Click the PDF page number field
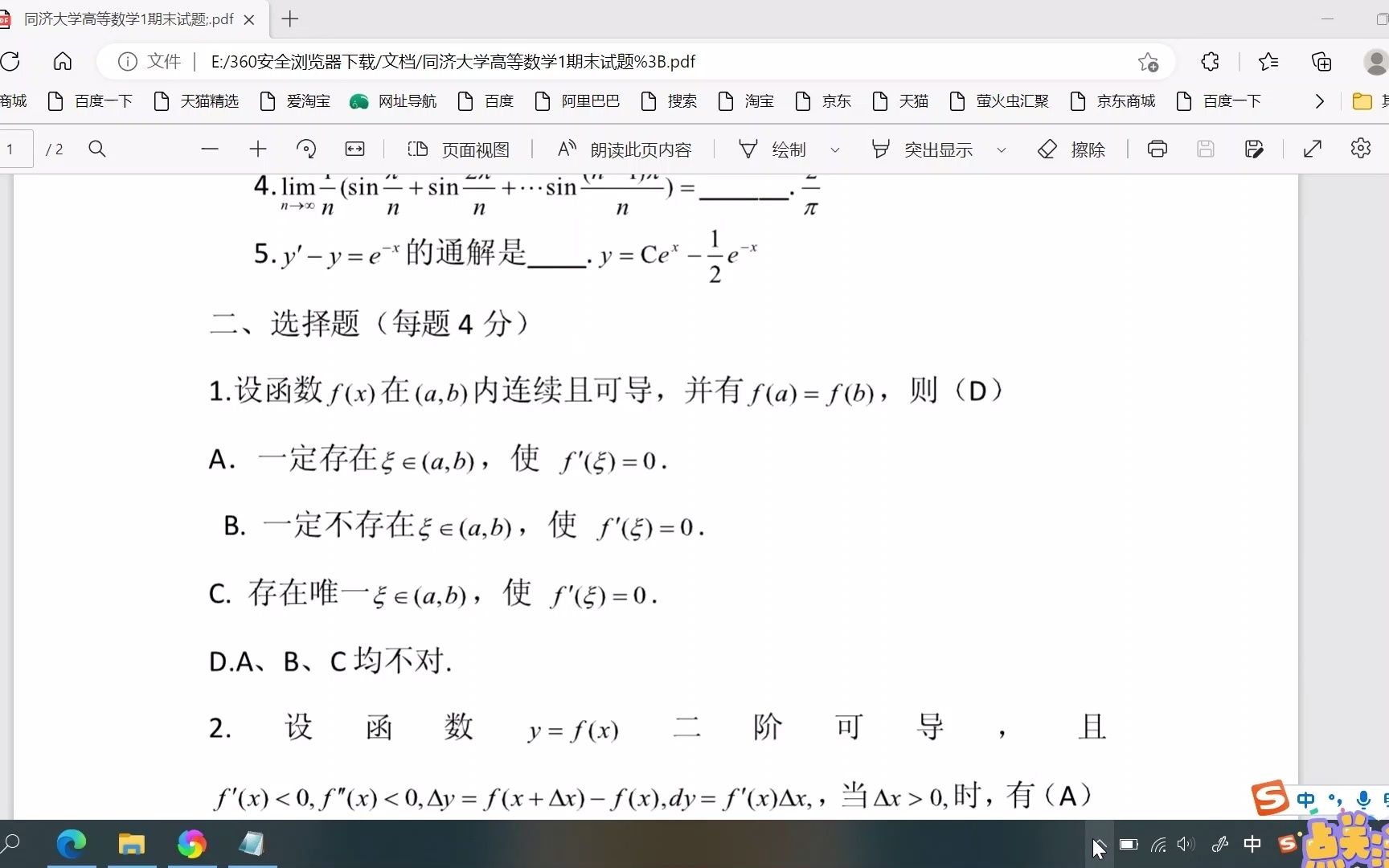The height and width of the screenshot is (868, 1389). click(14, 149)
